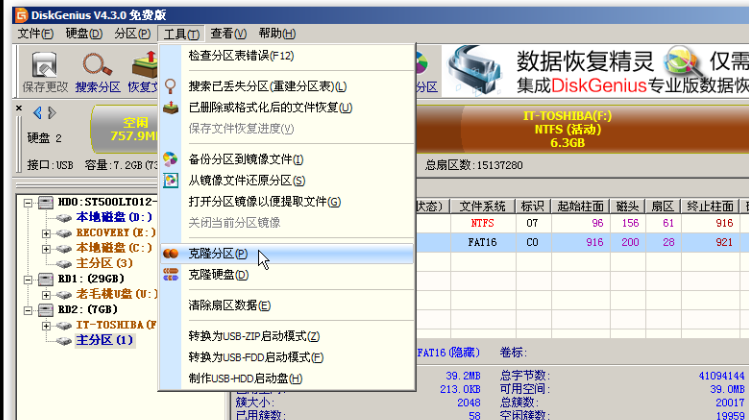The height and width of the screenshot is (420, 749).
Task: Click the C0 identifier cell
Action: click(533, 242)
